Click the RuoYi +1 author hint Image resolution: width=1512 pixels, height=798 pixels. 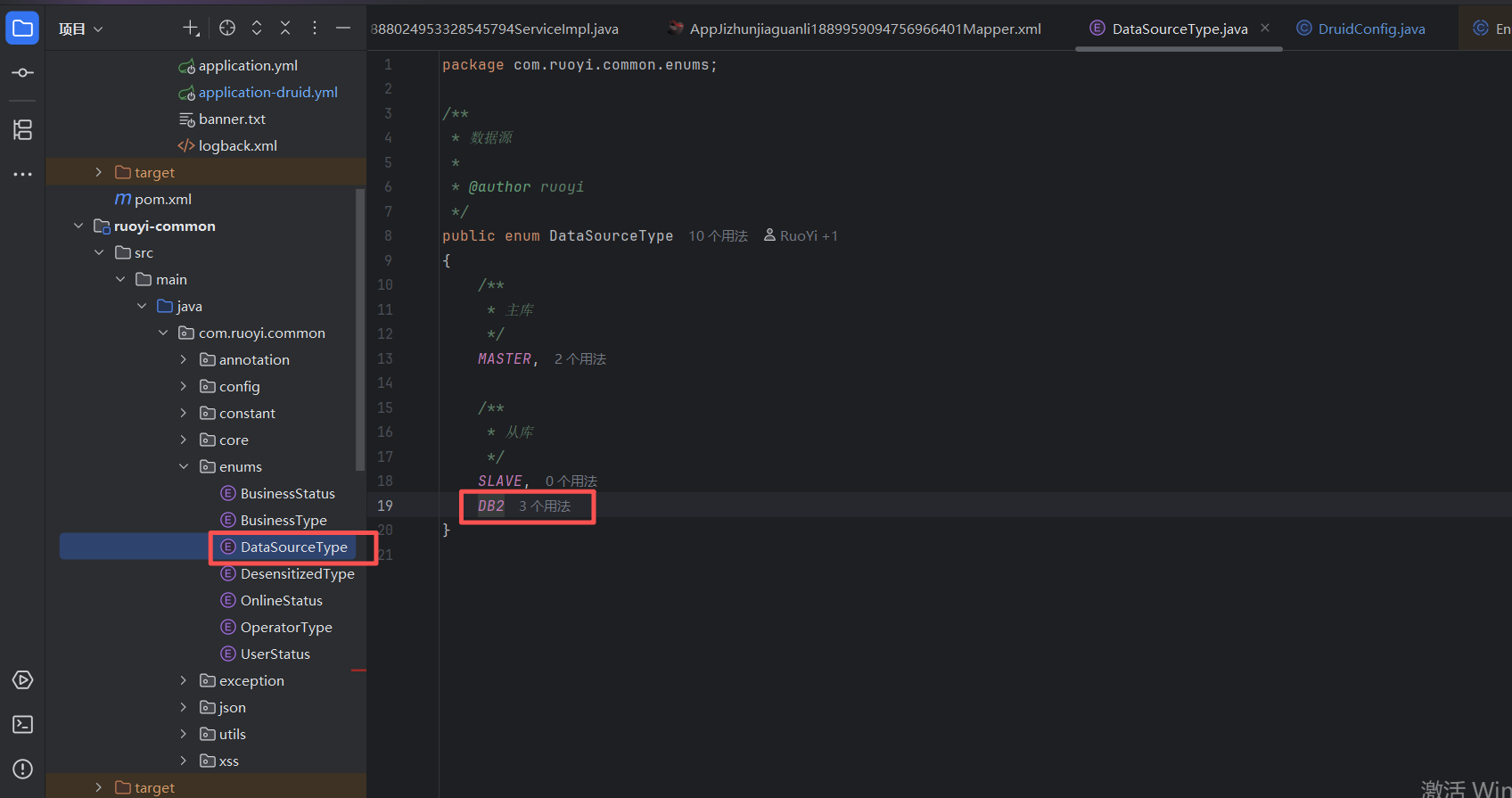pyautogui.click(x=801, y=236)
